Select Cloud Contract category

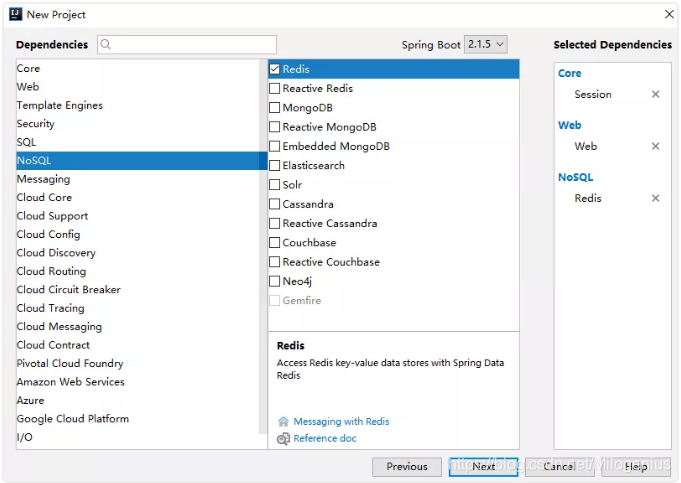138,345
